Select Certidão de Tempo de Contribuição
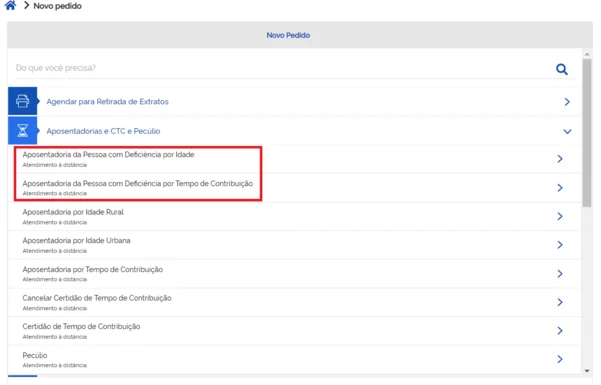 (x=294, y=331)
